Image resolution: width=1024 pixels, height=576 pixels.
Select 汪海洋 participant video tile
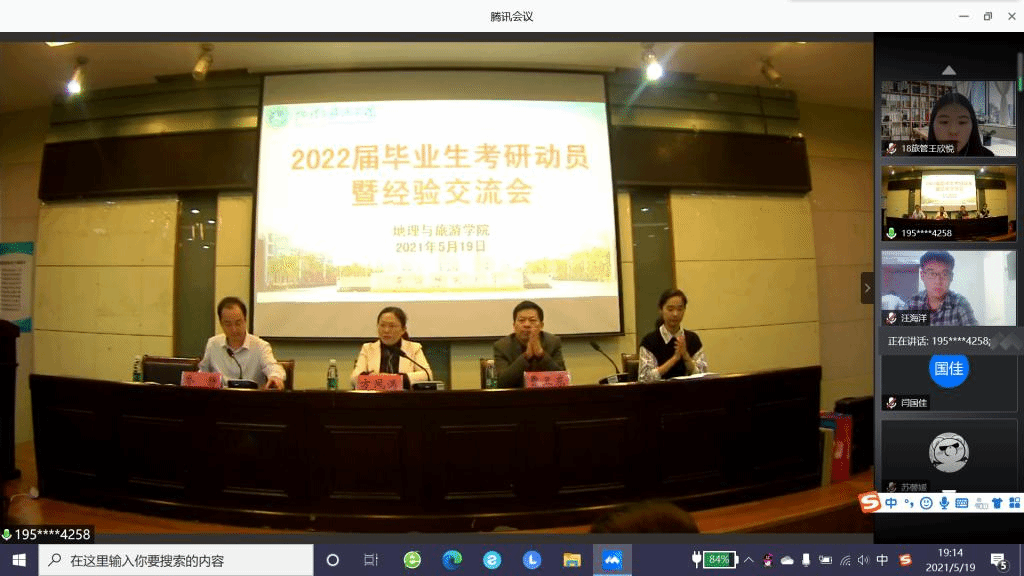948,287
